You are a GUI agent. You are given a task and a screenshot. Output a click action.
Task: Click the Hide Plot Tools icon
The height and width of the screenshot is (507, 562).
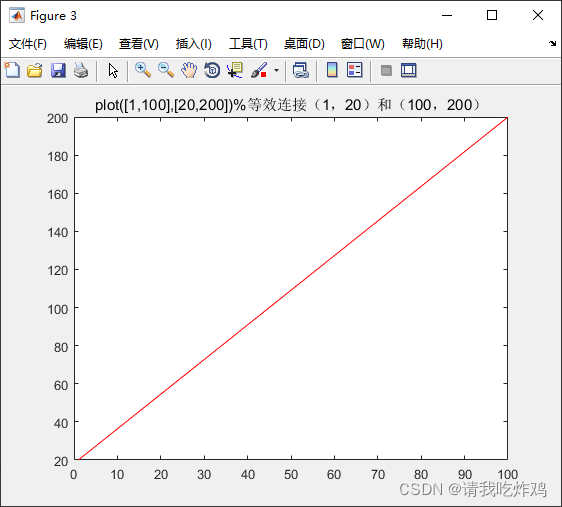386,70
